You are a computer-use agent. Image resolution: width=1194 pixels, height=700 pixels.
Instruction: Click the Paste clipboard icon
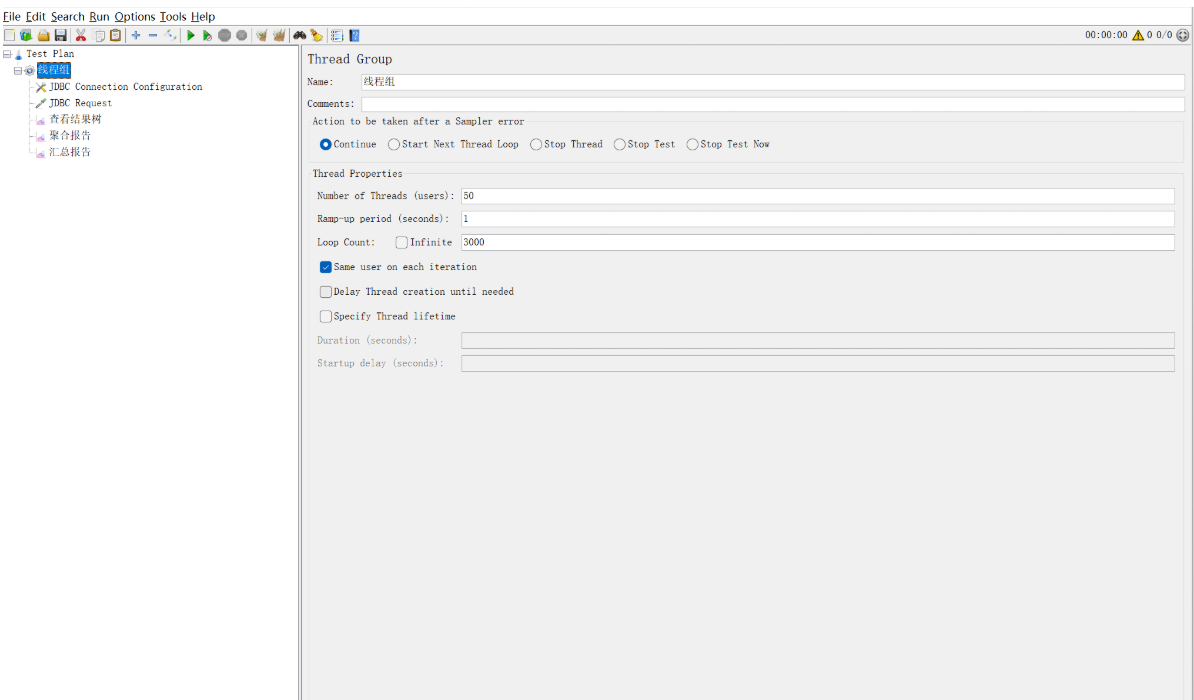(116, 35)
